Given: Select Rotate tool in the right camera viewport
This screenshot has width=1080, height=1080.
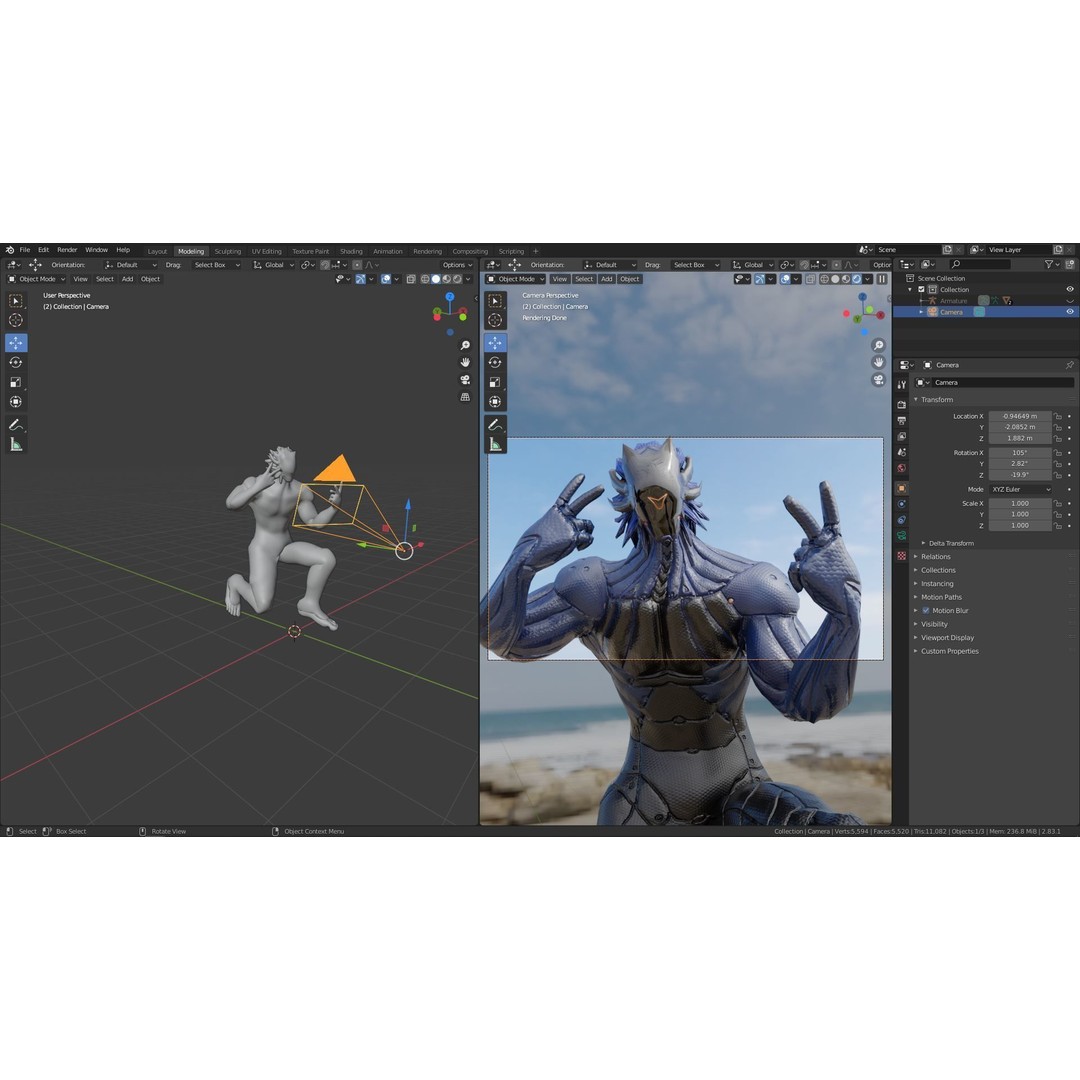Looking at the screenshot, I should click(495, 362).
